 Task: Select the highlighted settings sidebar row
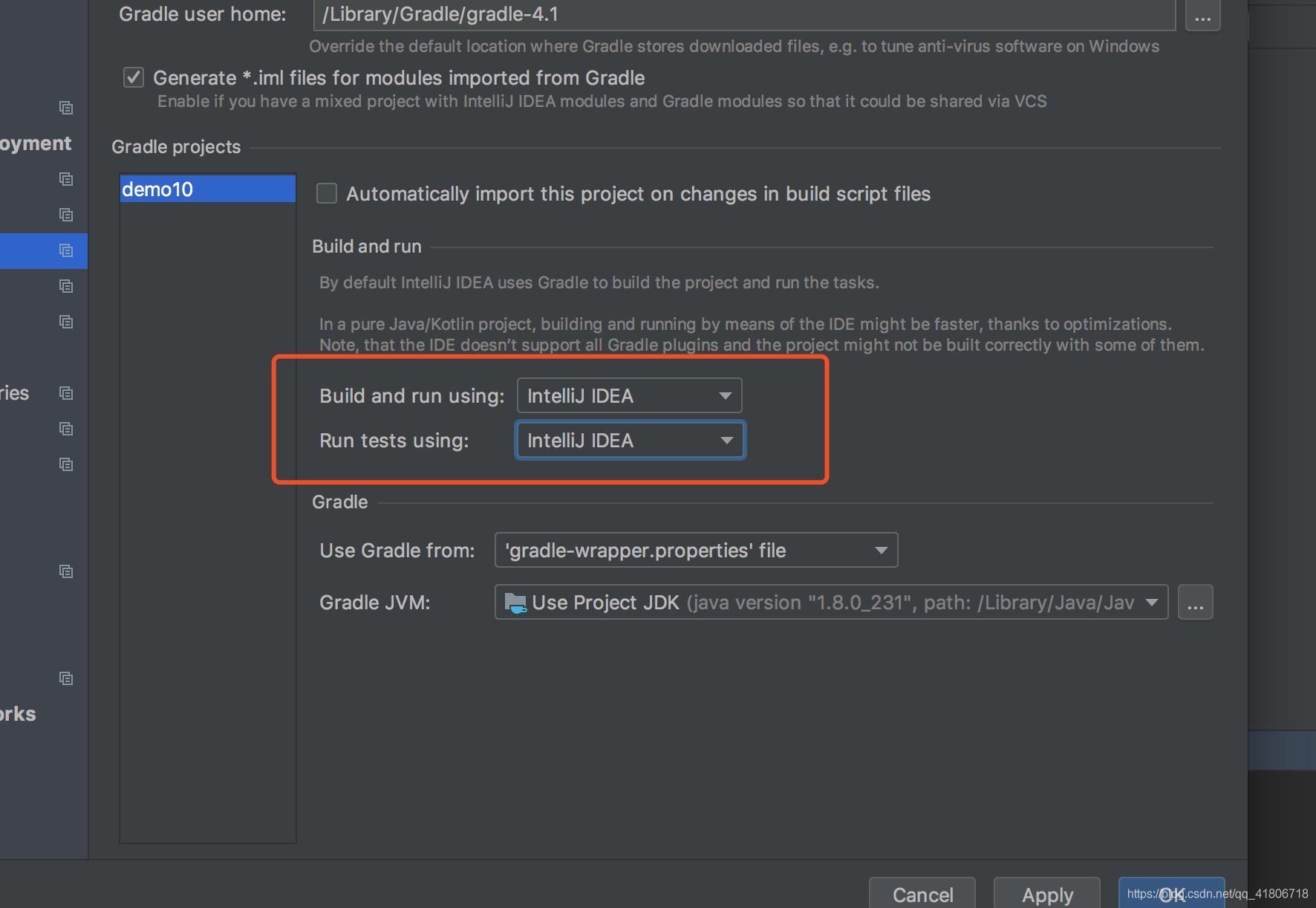pyautogui.click(x=44, y=250)
